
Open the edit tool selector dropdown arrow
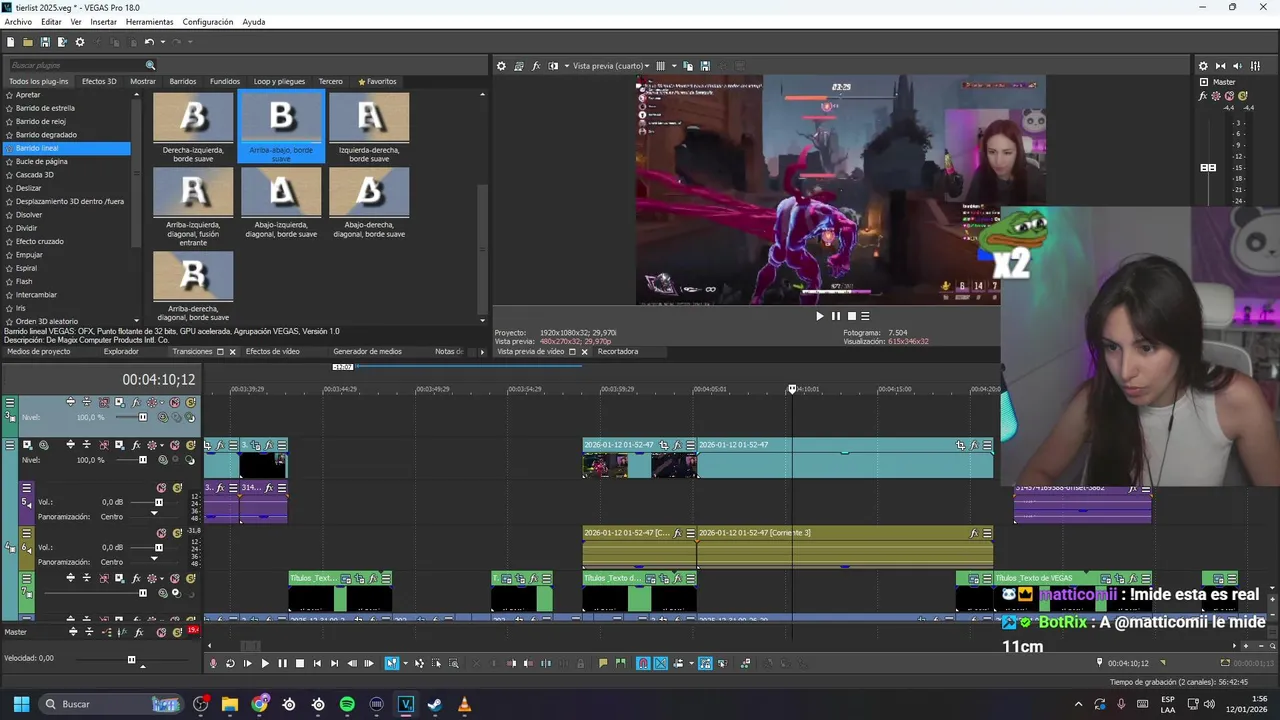tap(405, 663)
